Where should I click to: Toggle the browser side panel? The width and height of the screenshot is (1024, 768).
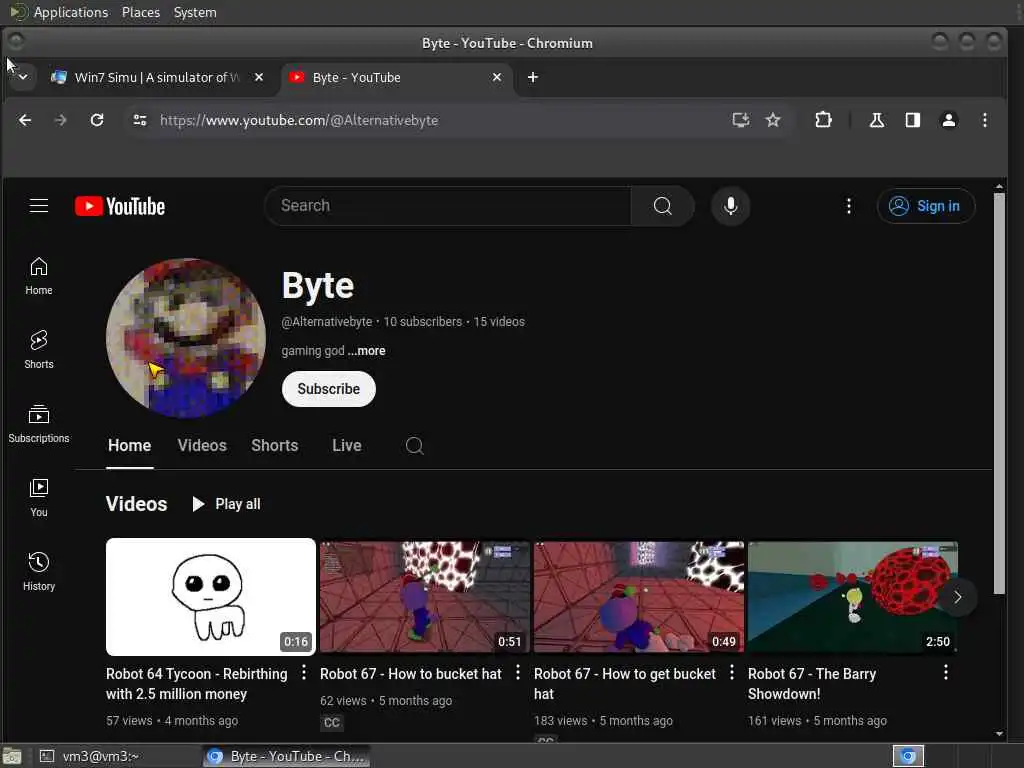click(x=912, y=120)
